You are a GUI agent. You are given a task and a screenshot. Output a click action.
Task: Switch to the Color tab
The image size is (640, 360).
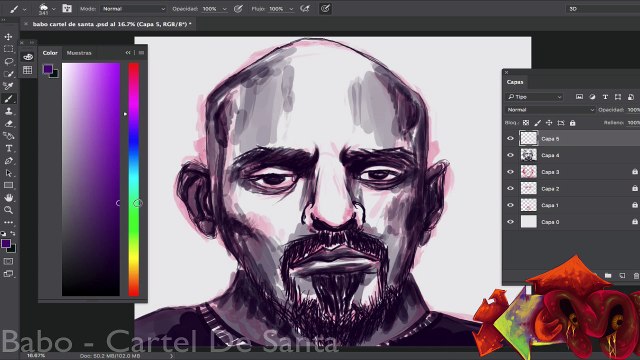pos(50,53)
